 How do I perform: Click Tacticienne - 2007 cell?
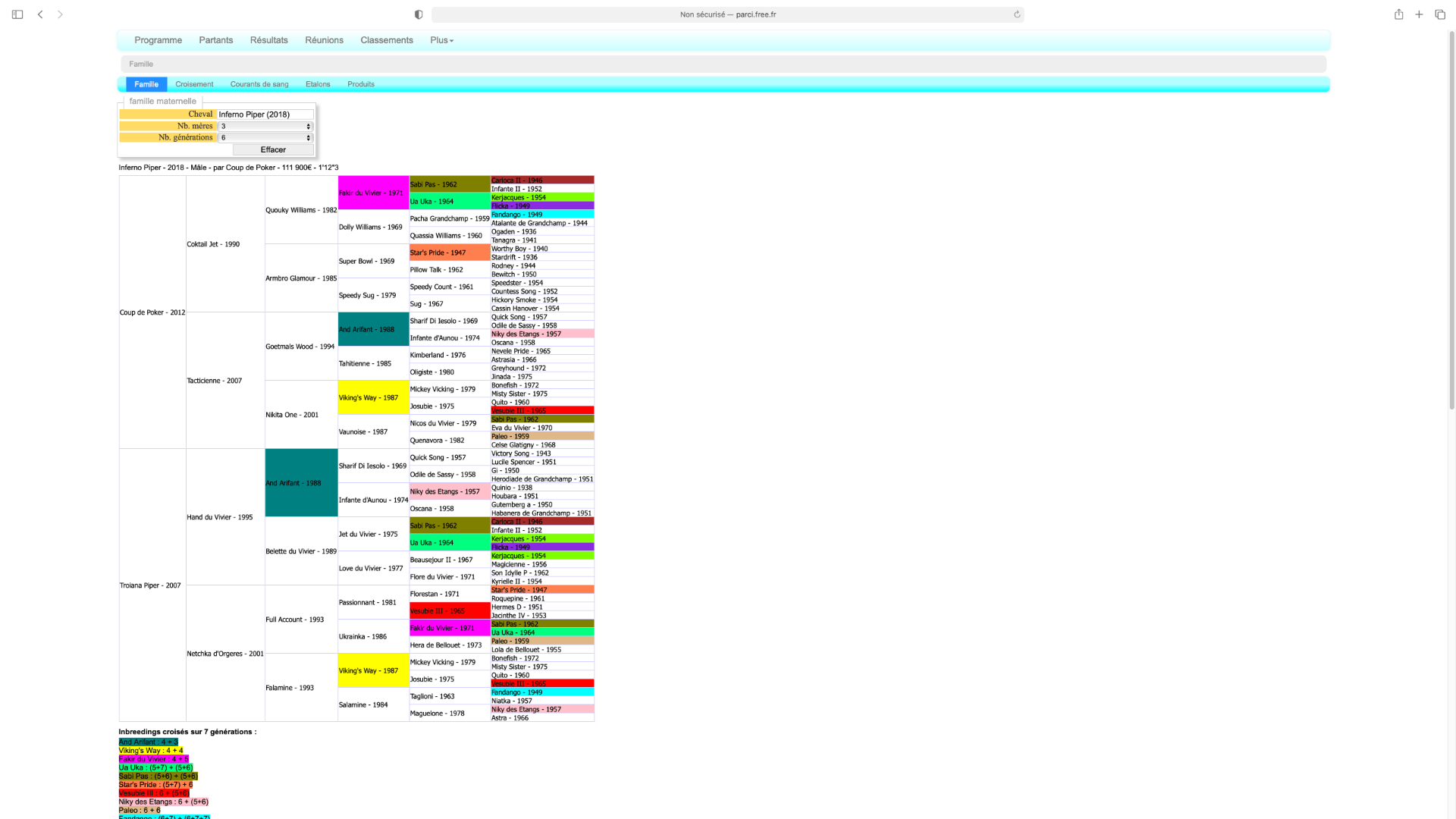(x=225, y=381)
